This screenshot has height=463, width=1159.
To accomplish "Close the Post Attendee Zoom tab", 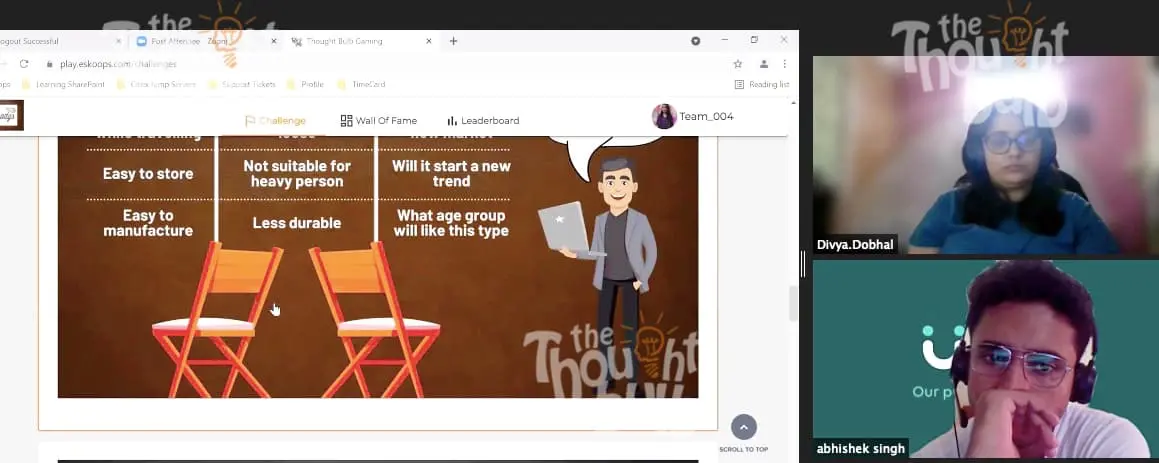I will coord(273,41).
